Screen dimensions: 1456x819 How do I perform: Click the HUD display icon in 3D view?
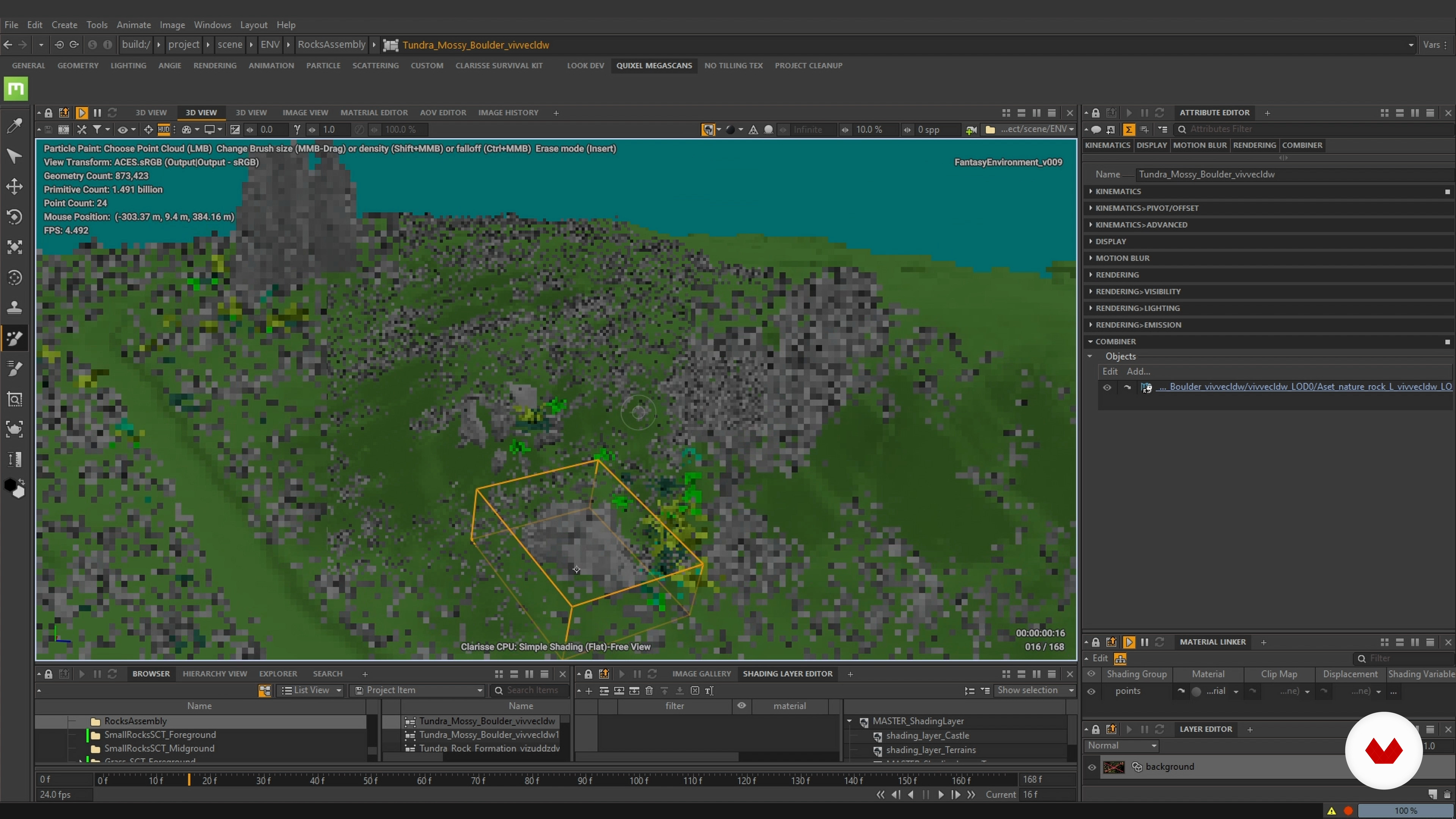pos(164,129)
